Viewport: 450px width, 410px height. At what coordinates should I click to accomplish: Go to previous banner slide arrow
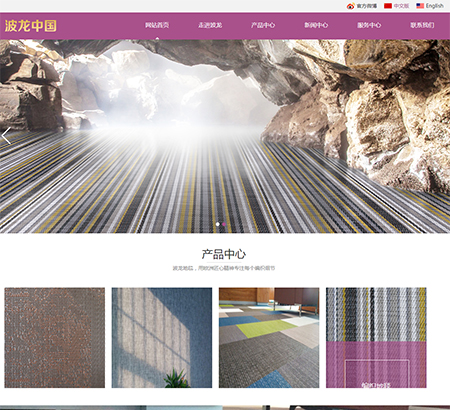(6, 136)
